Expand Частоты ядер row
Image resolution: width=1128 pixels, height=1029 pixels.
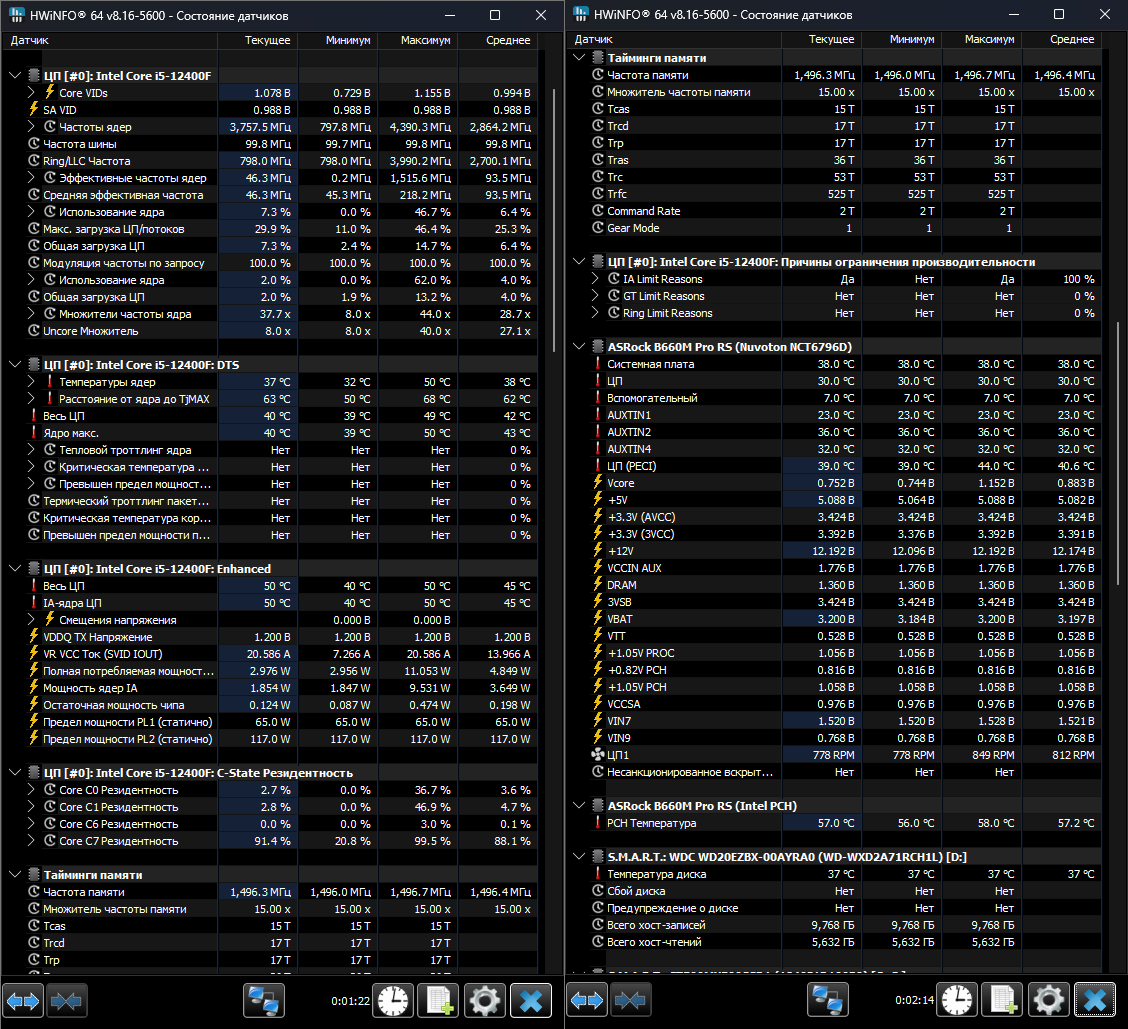pyautogui.click(x=31, y=126)
